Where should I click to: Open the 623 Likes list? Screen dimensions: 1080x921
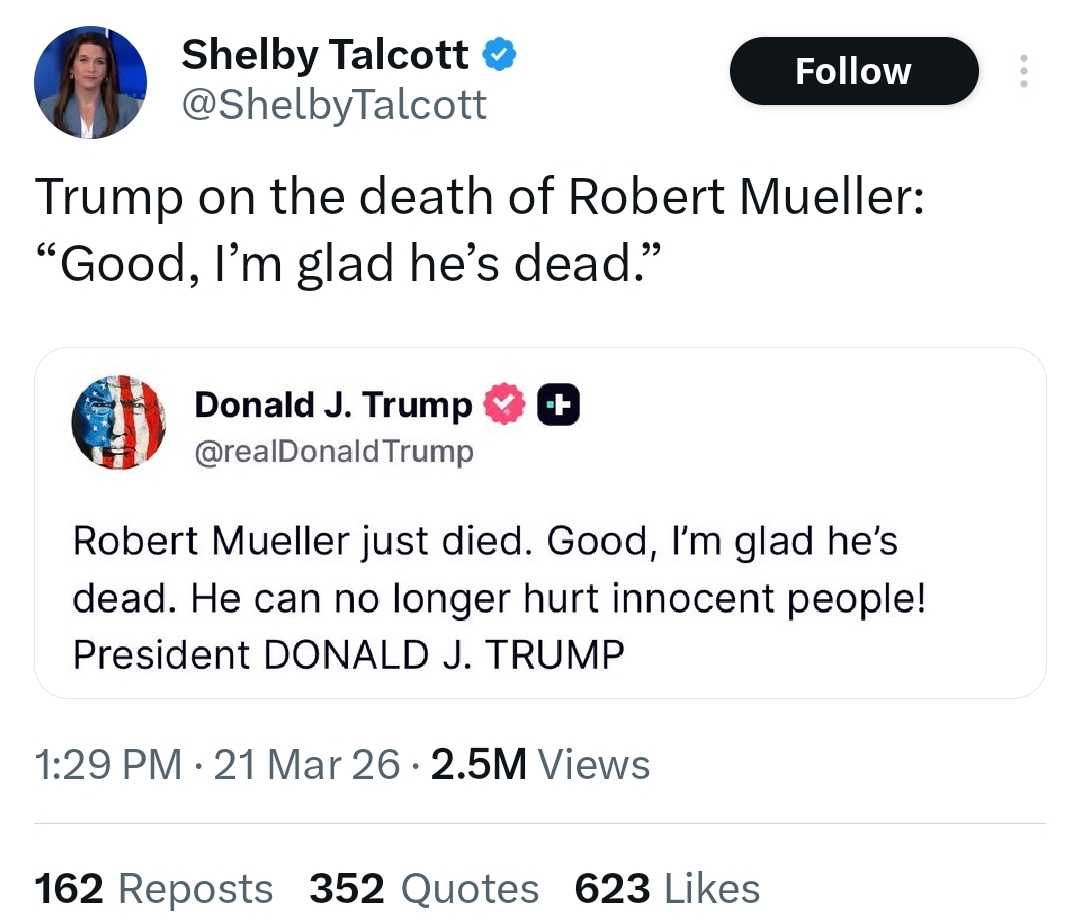pos(667,888)
